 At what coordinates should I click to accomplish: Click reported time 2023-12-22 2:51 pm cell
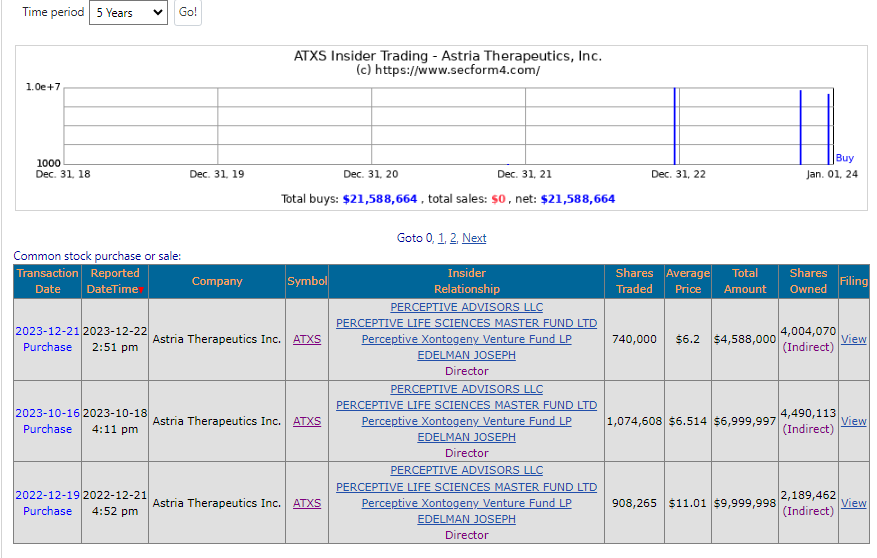click(115, 339)
